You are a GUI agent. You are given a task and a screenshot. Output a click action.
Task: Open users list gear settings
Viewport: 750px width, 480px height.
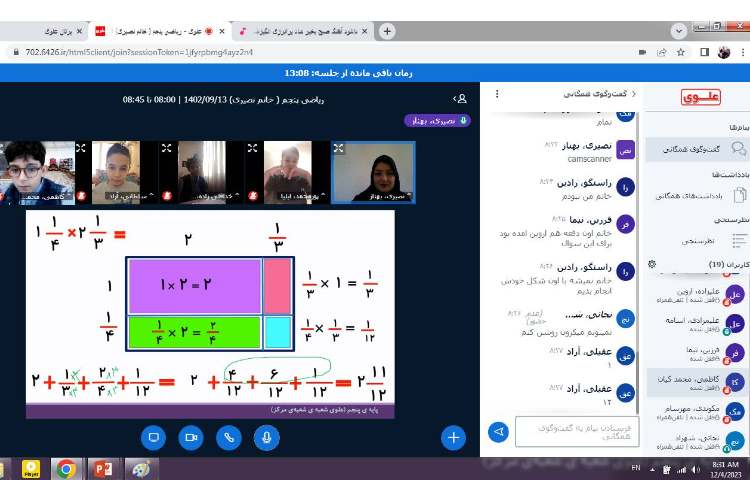pos(651,264)
